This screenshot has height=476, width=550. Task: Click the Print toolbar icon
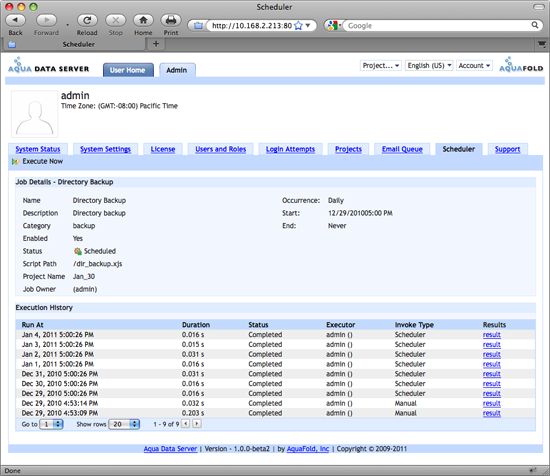171,20
